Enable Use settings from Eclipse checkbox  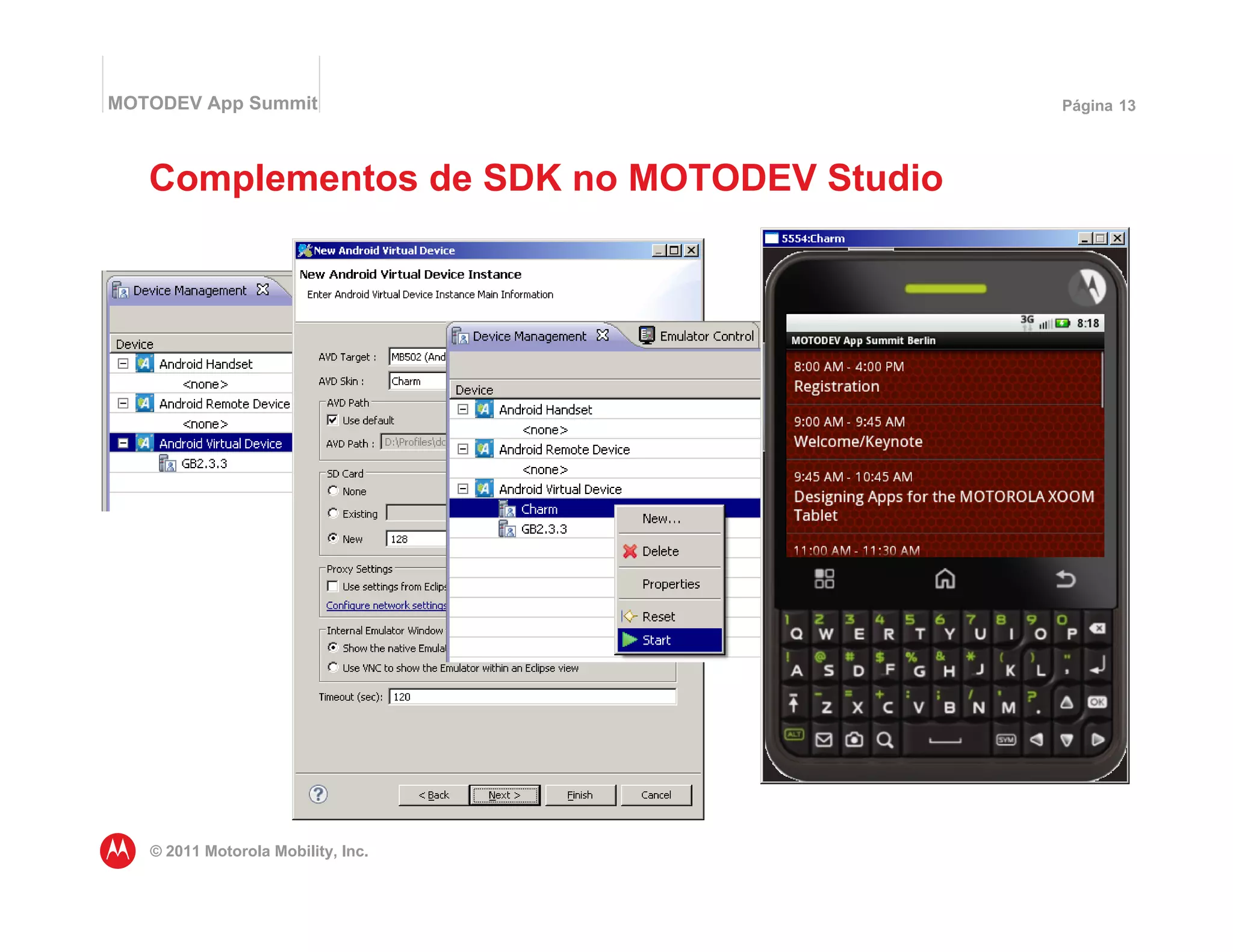click(332, 586)
